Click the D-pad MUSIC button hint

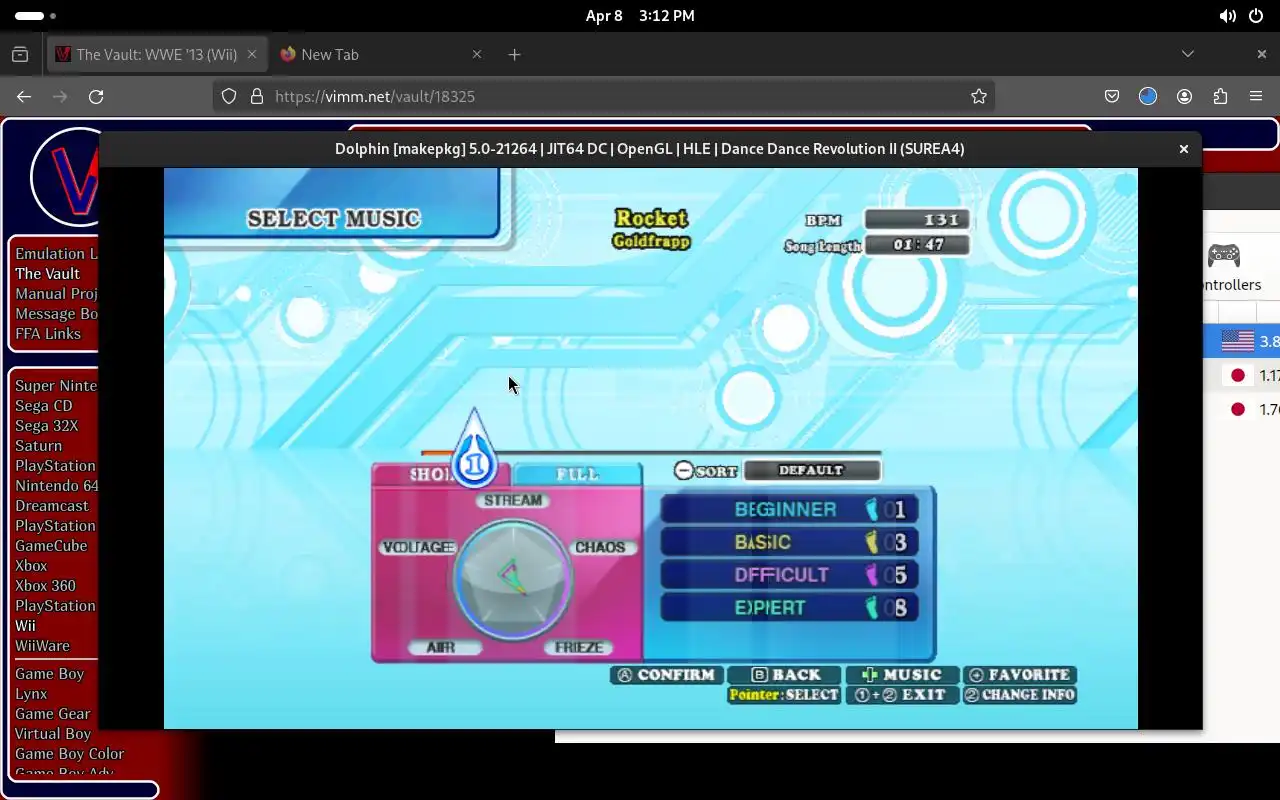(x=902, y=675)
